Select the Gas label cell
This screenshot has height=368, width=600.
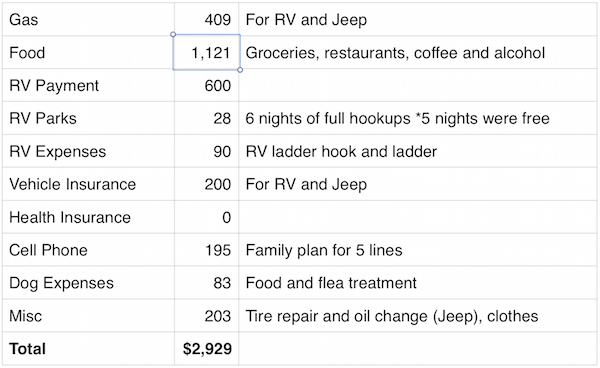pyautogui.click(x=88, y=20)
